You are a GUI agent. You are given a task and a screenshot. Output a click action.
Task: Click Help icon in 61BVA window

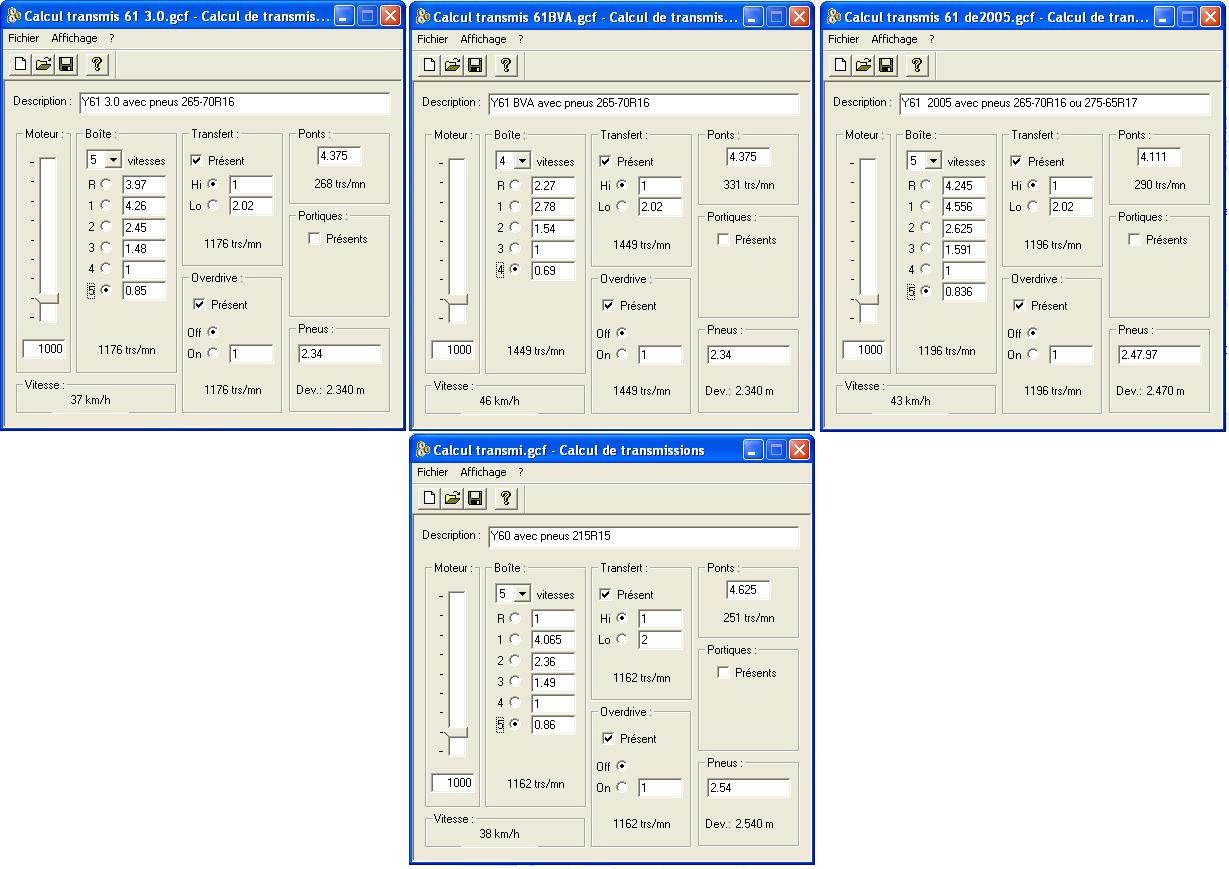coord(505,65)
